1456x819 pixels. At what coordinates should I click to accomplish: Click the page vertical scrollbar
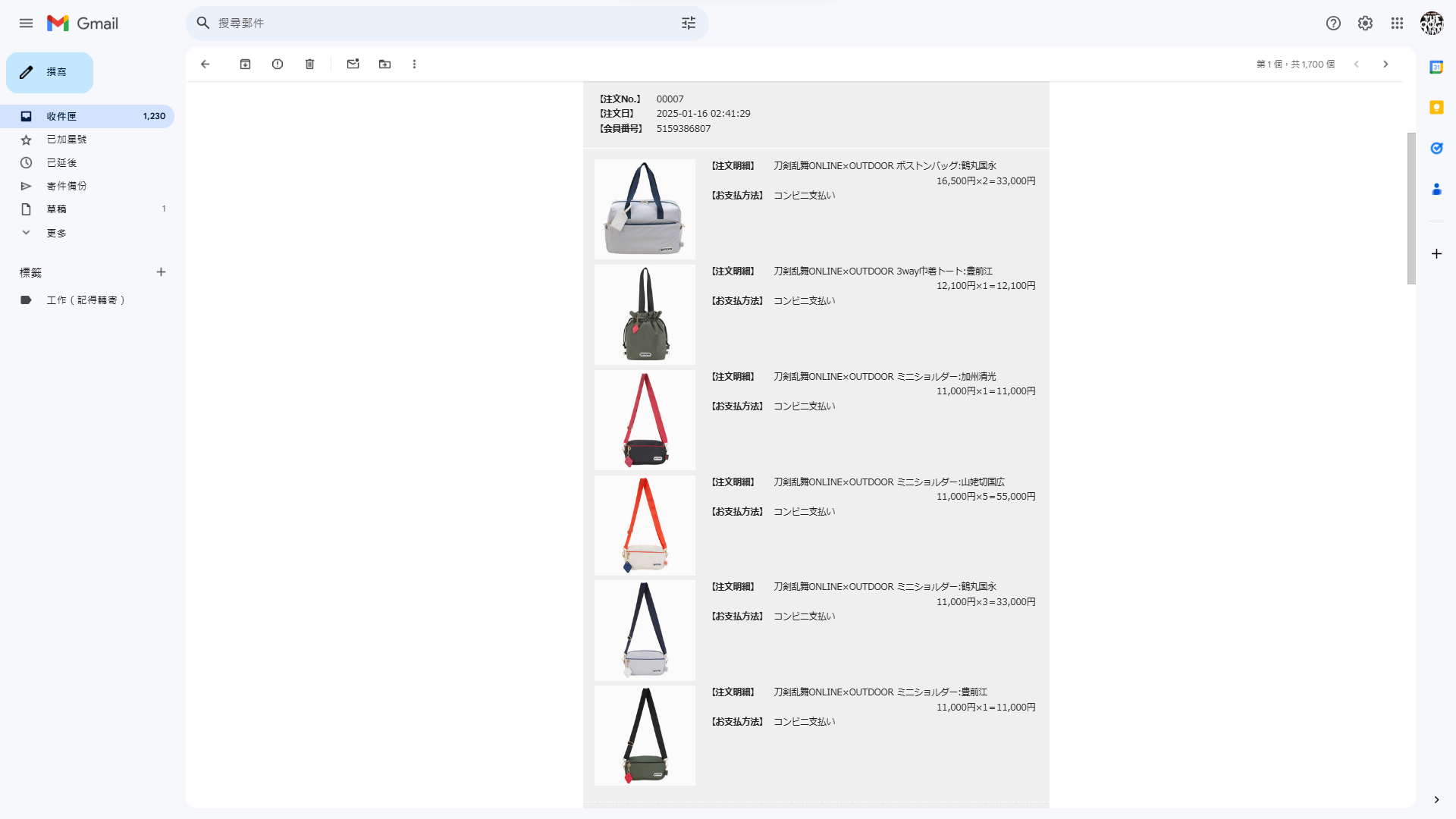pyautogui.click(x=1411, y=209)
